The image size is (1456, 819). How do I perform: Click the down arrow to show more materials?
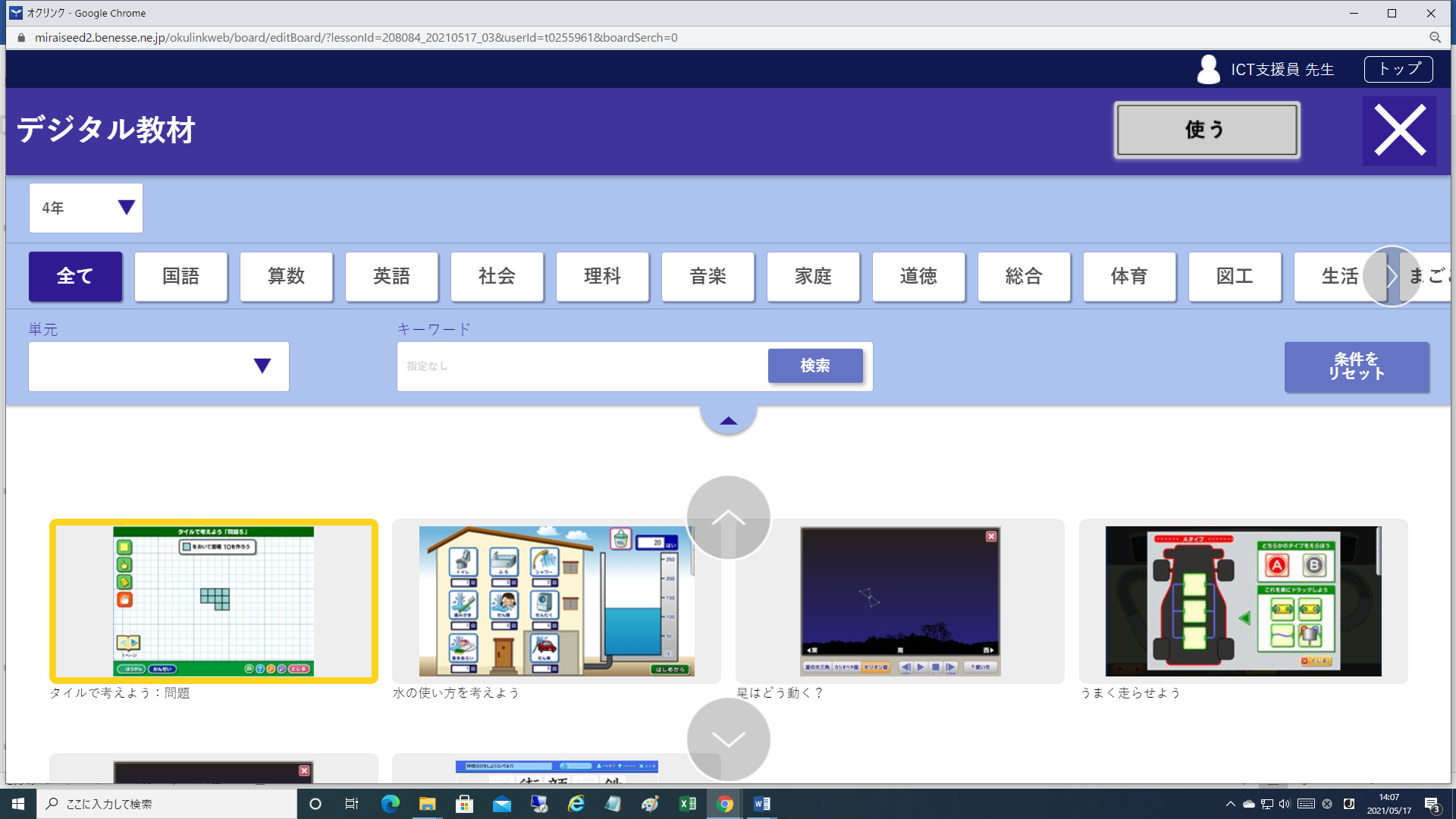coord(727,738)
